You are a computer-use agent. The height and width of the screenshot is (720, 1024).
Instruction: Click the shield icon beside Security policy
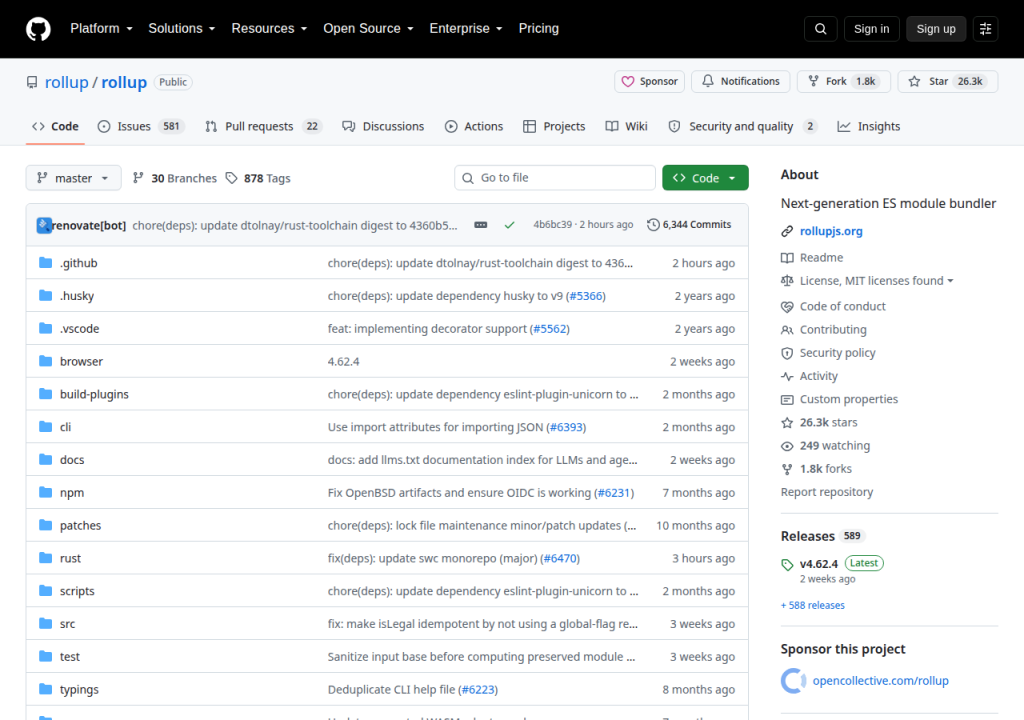(787, 353)
